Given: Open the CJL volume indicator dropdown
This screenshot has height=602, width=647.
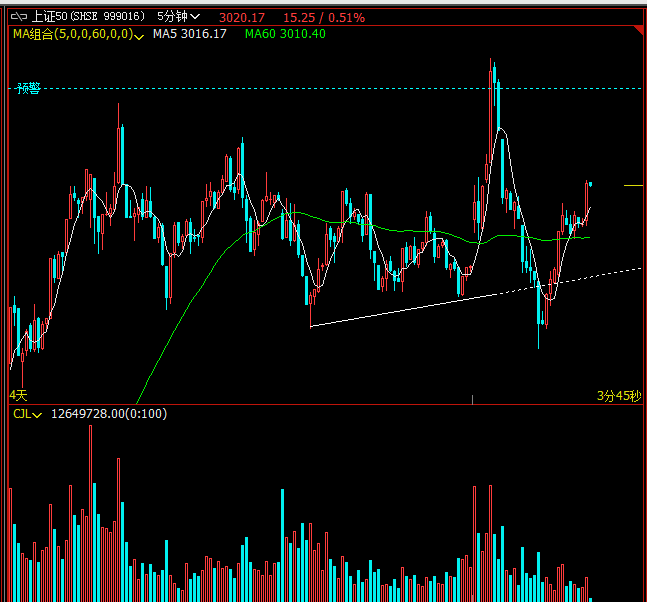Looking at the screenshot, I should (x=27, y=414).
